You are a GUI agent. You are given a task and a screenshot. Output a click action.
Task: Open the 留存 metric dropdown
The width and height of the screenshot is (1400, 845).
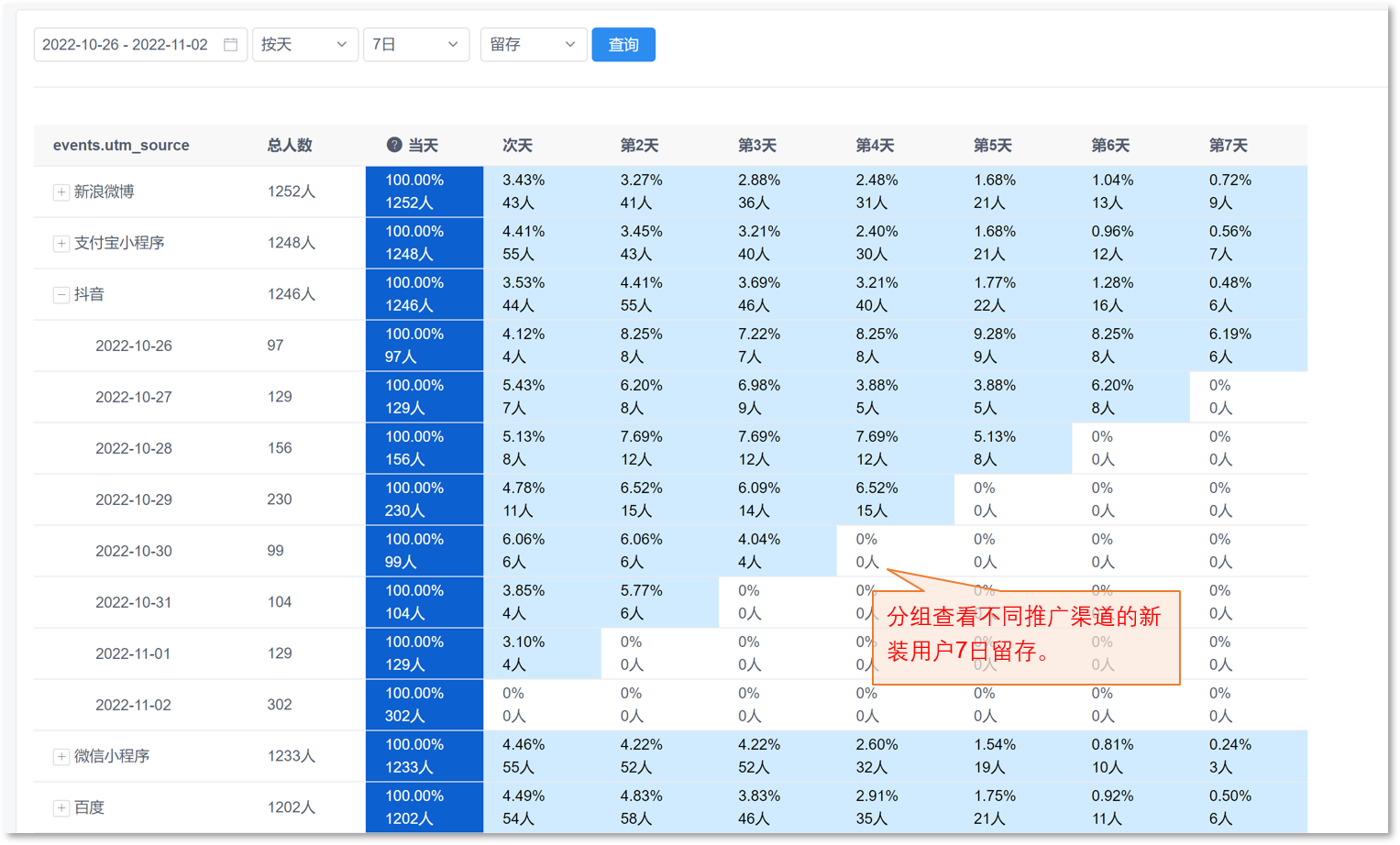533,45
